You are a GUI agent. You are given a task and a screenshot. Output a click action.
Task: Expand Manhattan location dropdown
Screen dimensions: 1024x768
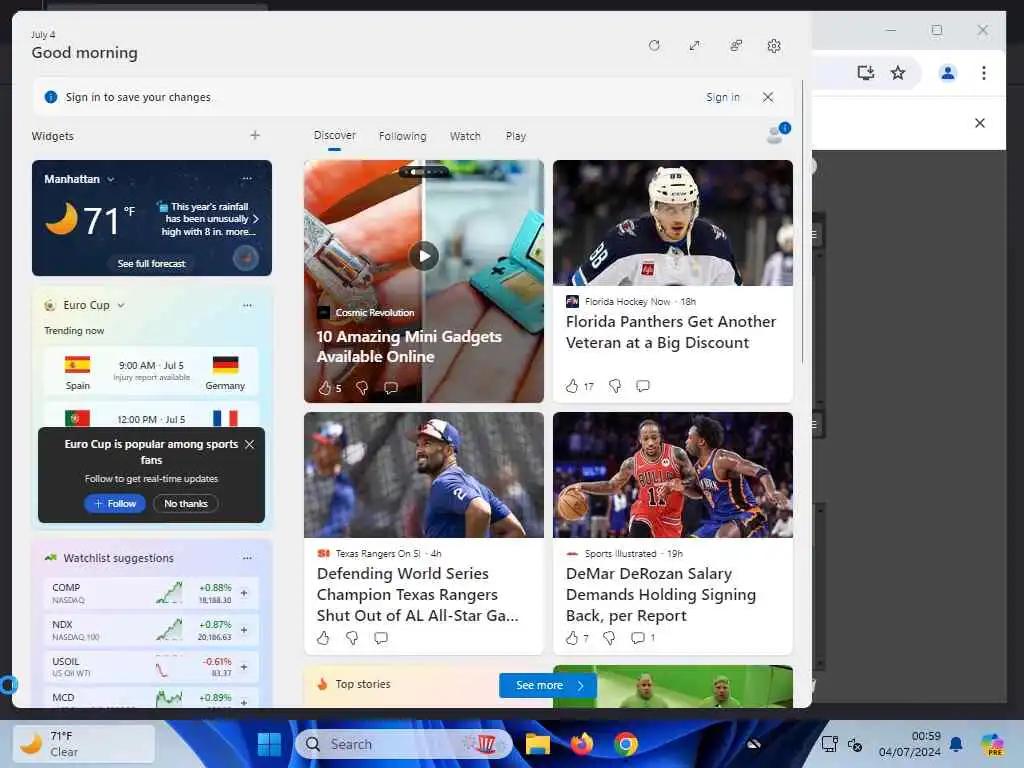(110, 180)
